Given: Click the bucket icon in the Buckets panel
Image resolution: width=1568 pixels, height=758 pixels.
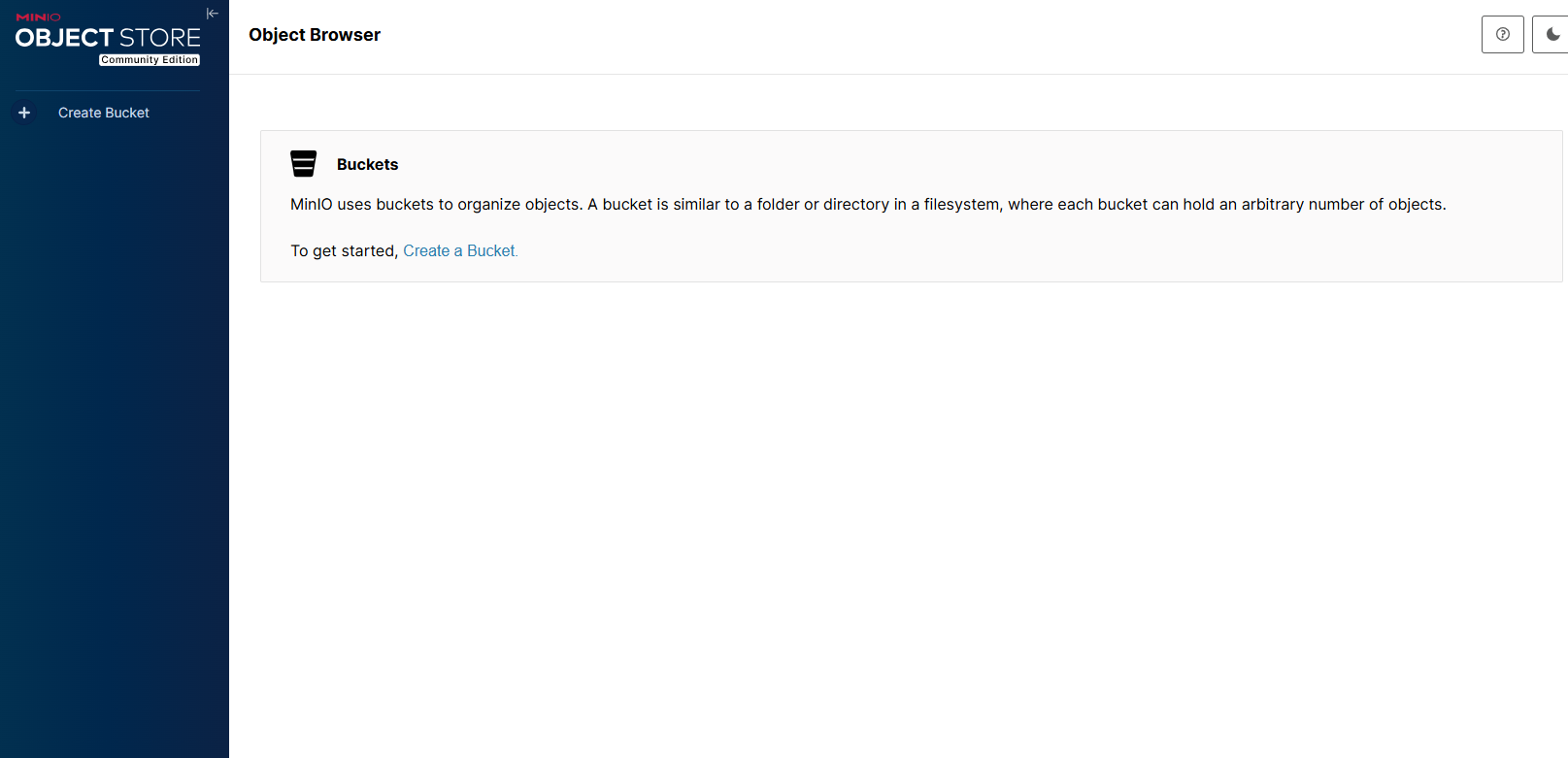Looking at the screenshot, I should [303, 163].
